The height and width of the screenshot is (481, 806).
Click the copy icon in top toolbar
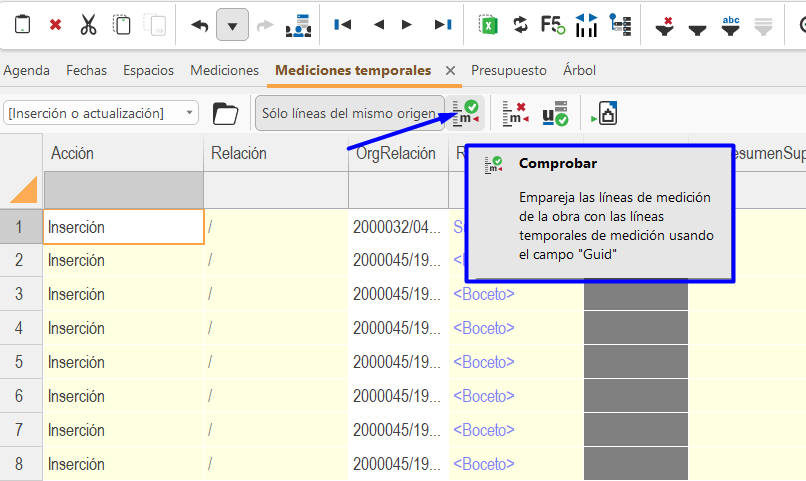pyautogui.click(x=122, y=24)
